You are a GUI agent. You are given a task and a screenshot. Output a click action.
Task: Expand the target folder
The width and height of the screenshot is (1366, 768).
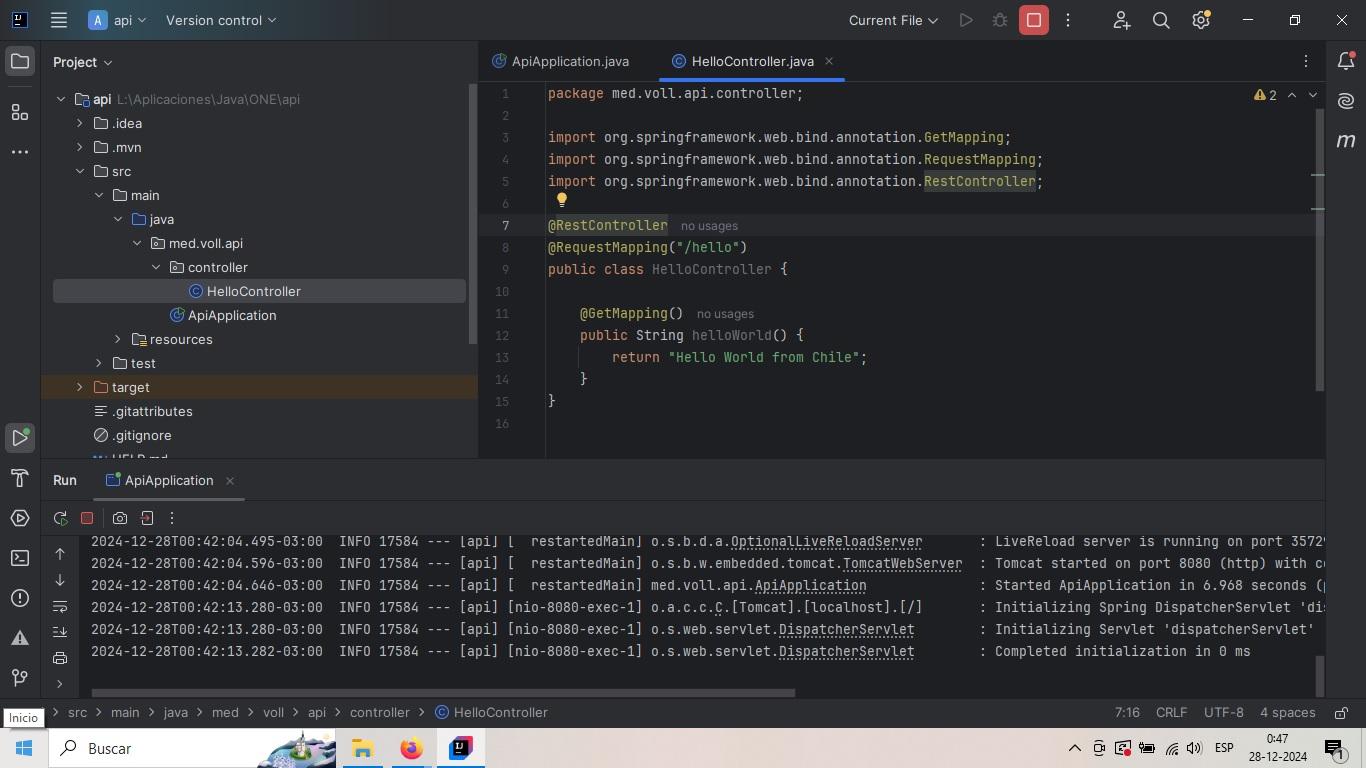pyautogui.click(x=80, y=387)
